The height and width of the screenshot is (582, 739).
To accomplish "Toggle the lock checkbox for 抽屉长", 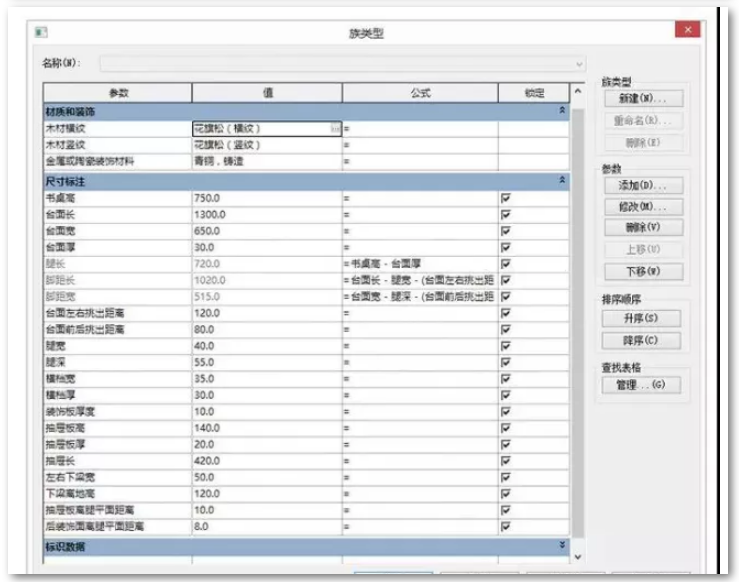I will [506, 461].
